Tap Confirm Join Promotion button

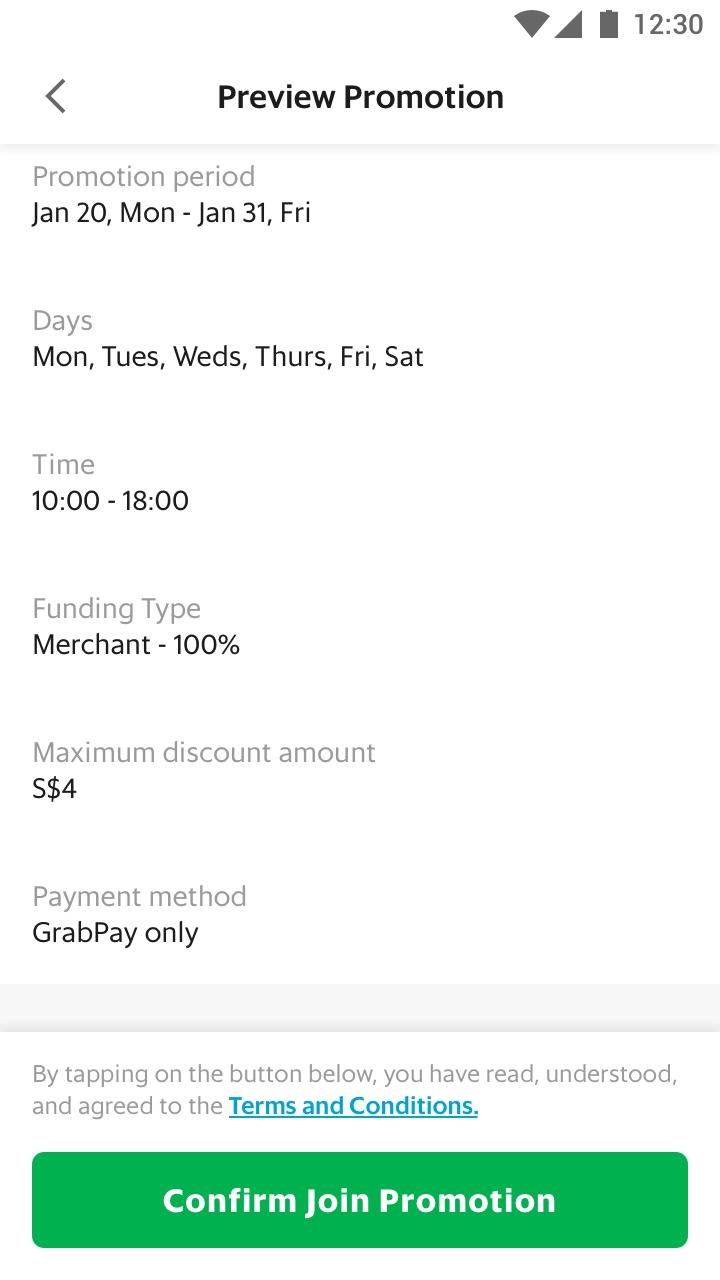pyautogui.click(x=360, y=1200)
